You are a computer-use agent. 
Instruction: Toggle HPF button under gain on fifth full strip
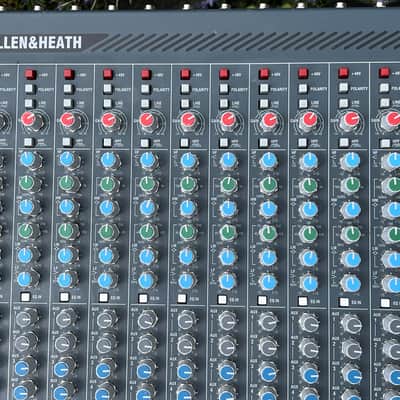[x=184, y=143]
